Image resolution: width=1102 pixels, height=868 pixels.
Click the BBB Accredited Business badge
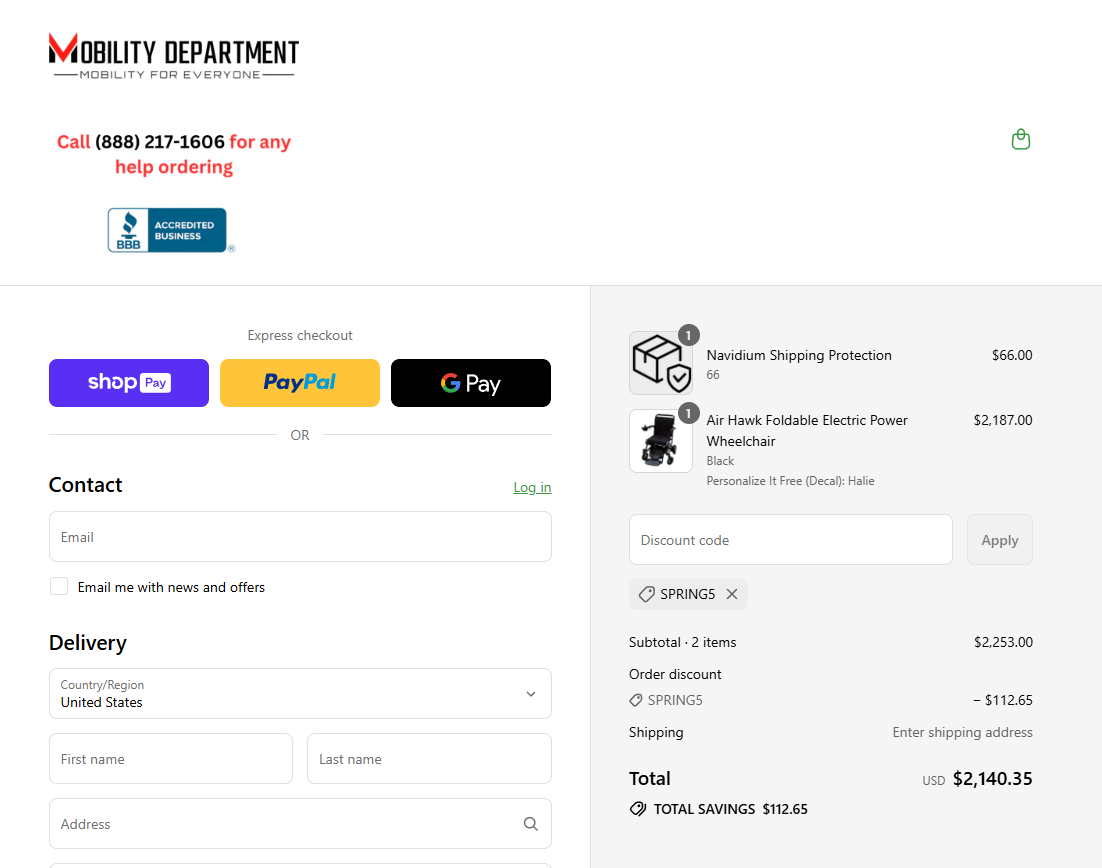(x=171, y=230)
